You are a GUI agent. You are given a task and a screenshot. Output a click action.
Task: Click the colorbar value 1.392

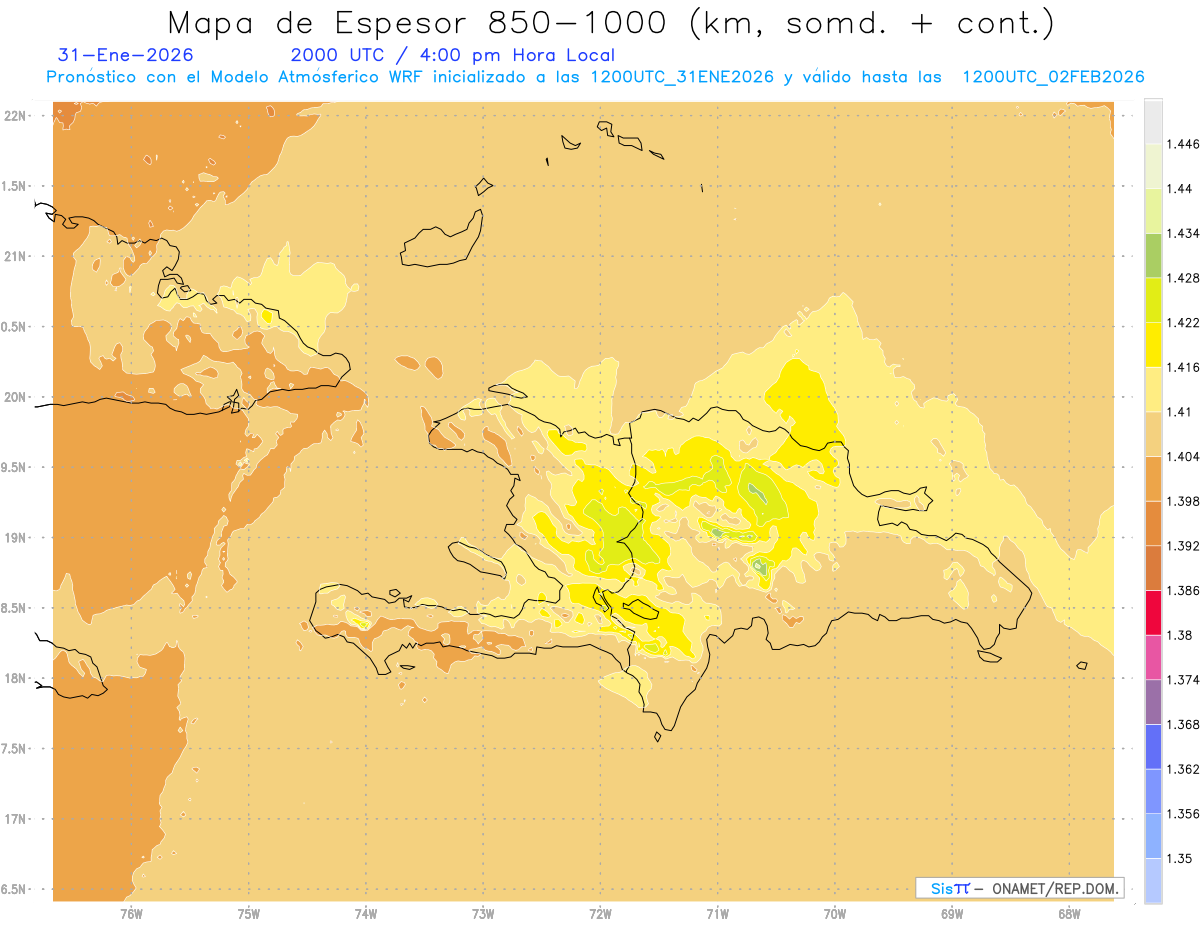1183,546
